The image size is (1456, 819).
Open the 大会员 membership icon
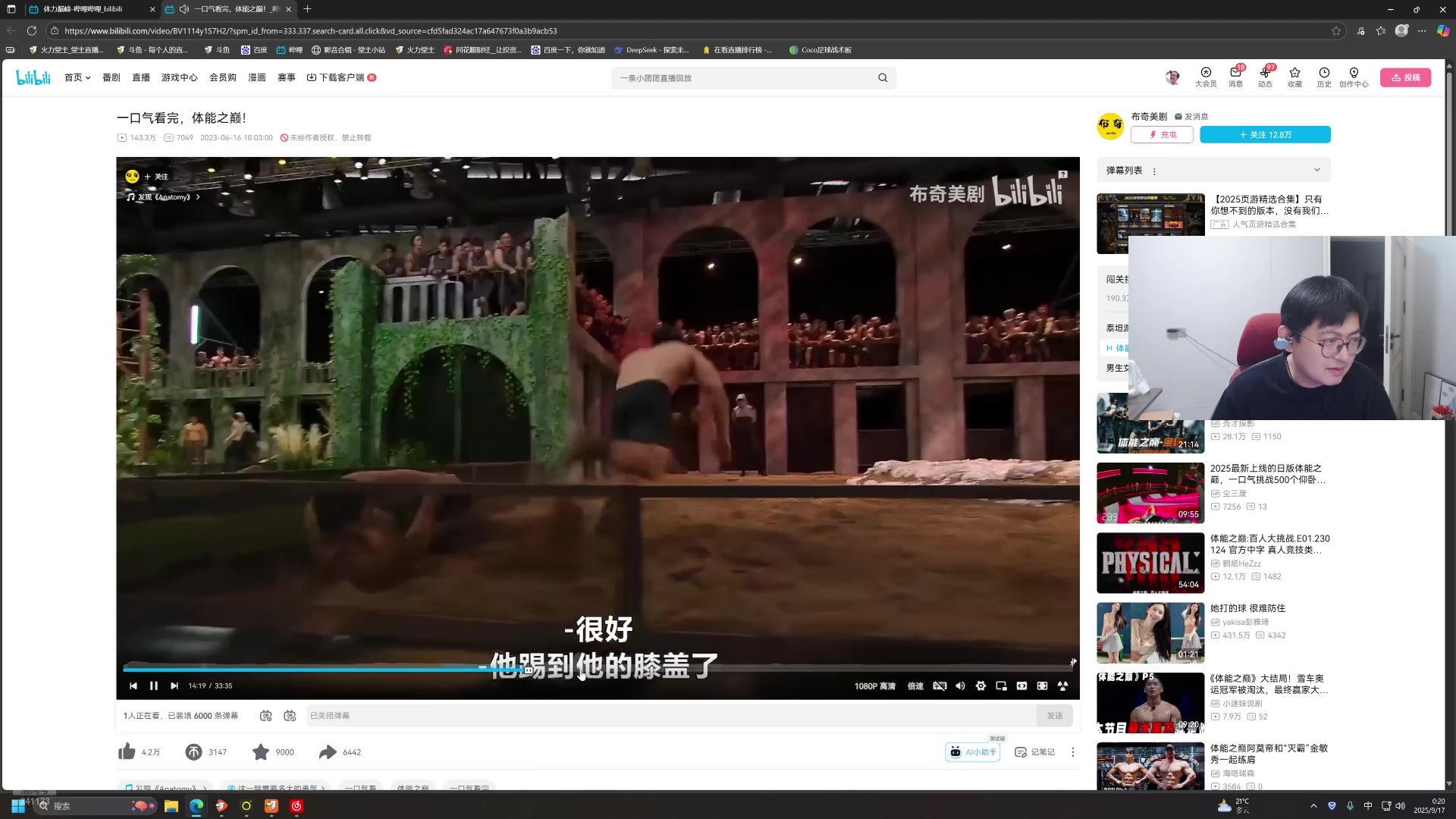point(1206,77)
